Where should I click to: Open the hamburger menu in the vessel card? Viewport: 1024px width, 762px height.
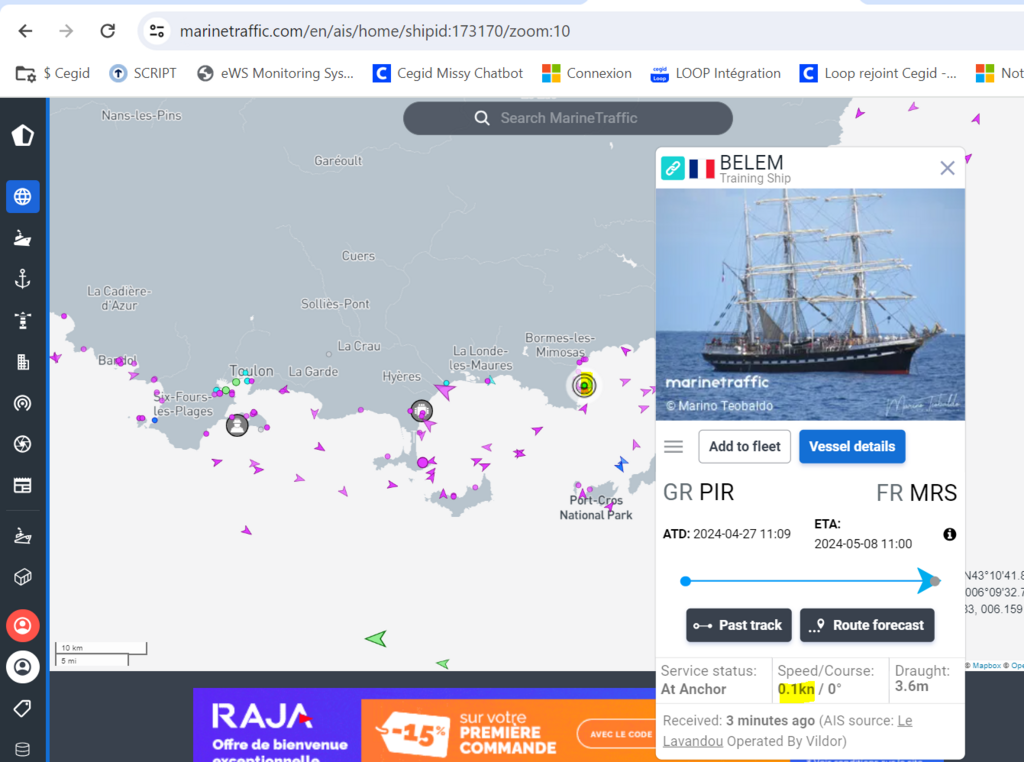click(x=673, y=447)
